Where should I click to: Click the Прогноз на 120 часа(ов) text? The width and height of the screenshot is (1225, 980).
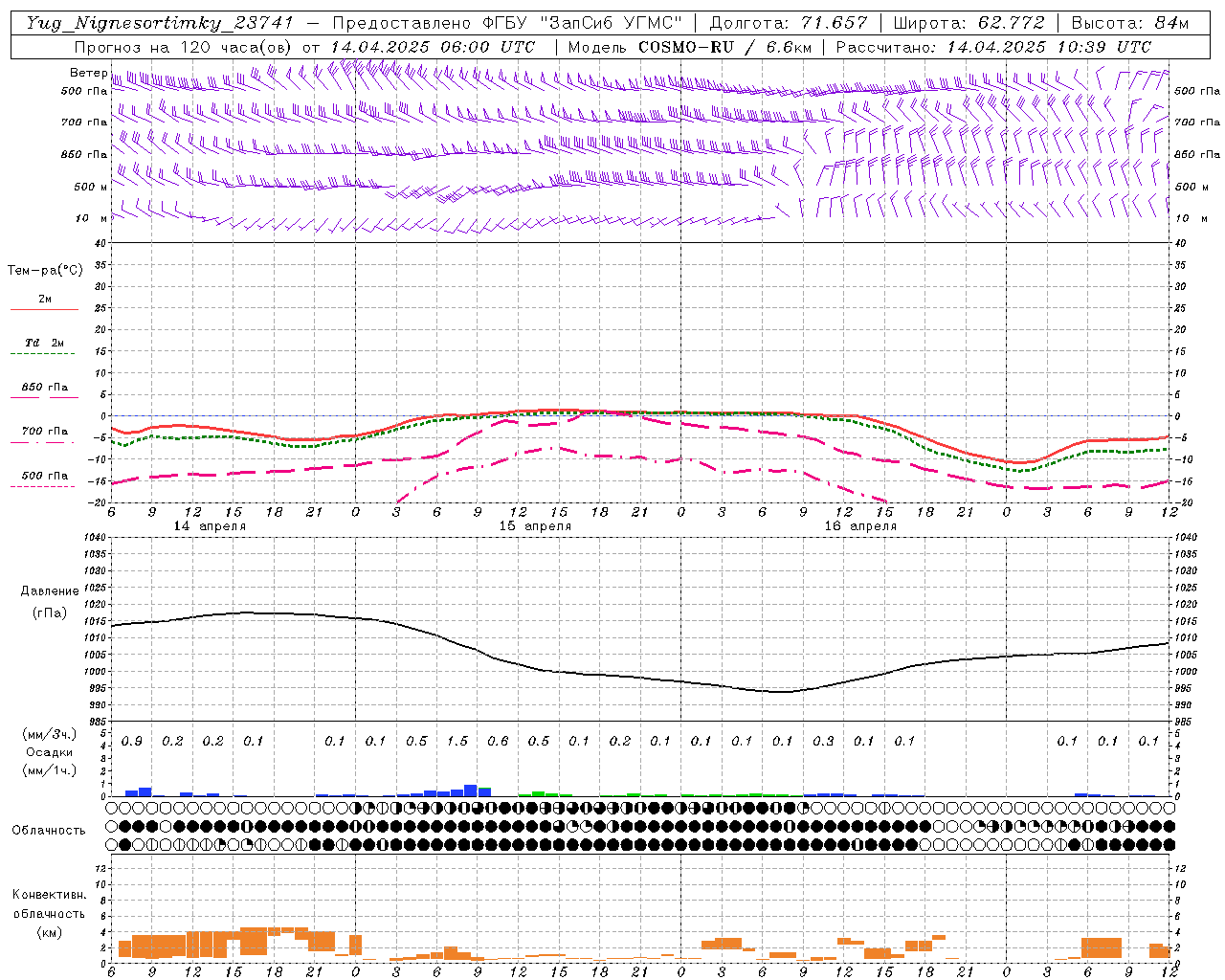184,47
